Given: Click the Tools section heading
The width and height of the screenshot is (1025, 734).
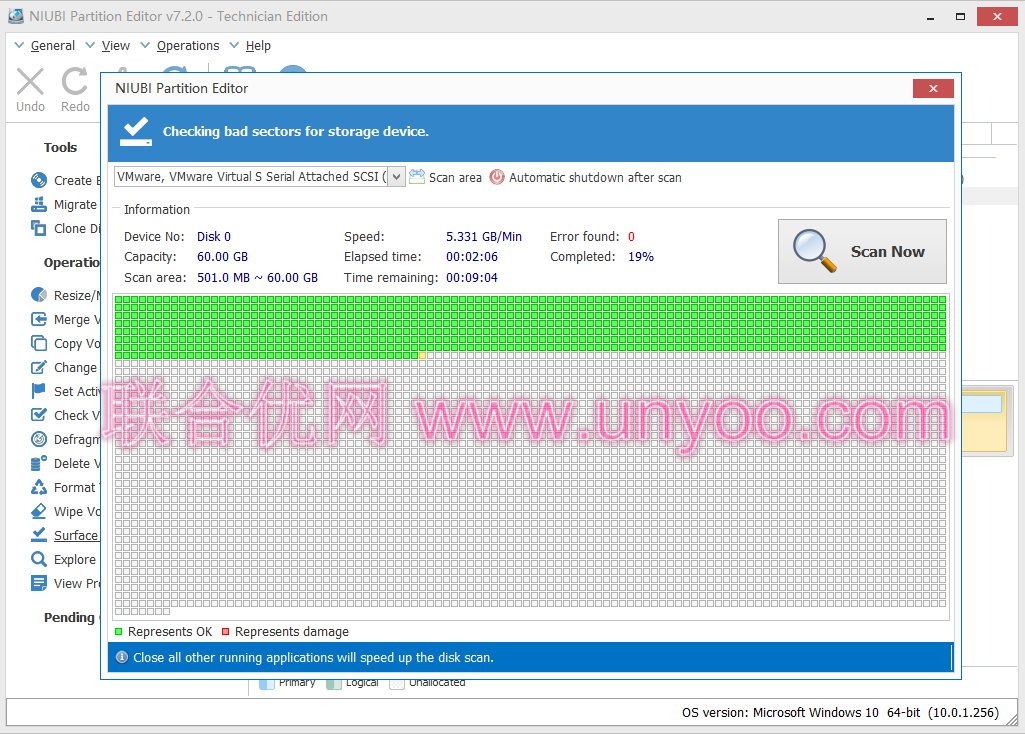Looking at the screenshot, I should coord(60,147).
